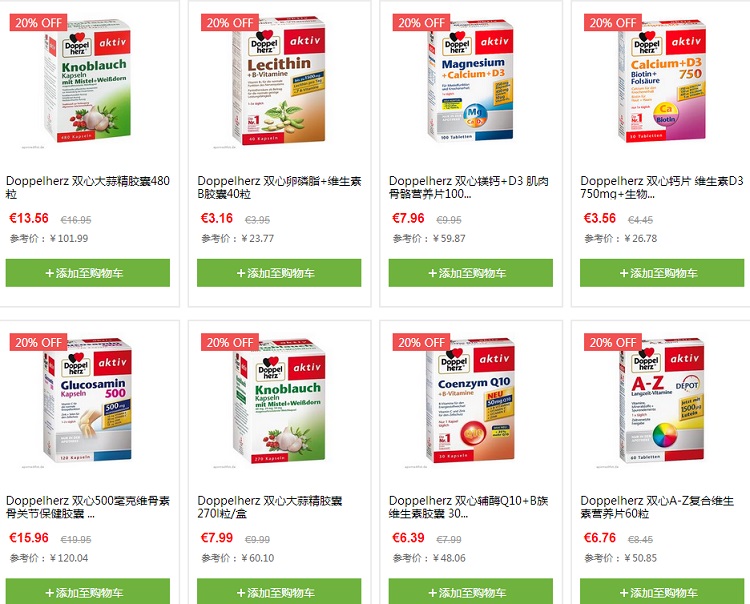Add the €3.16 Lecithin capsules to cart
750x604 pixels.
279,273
